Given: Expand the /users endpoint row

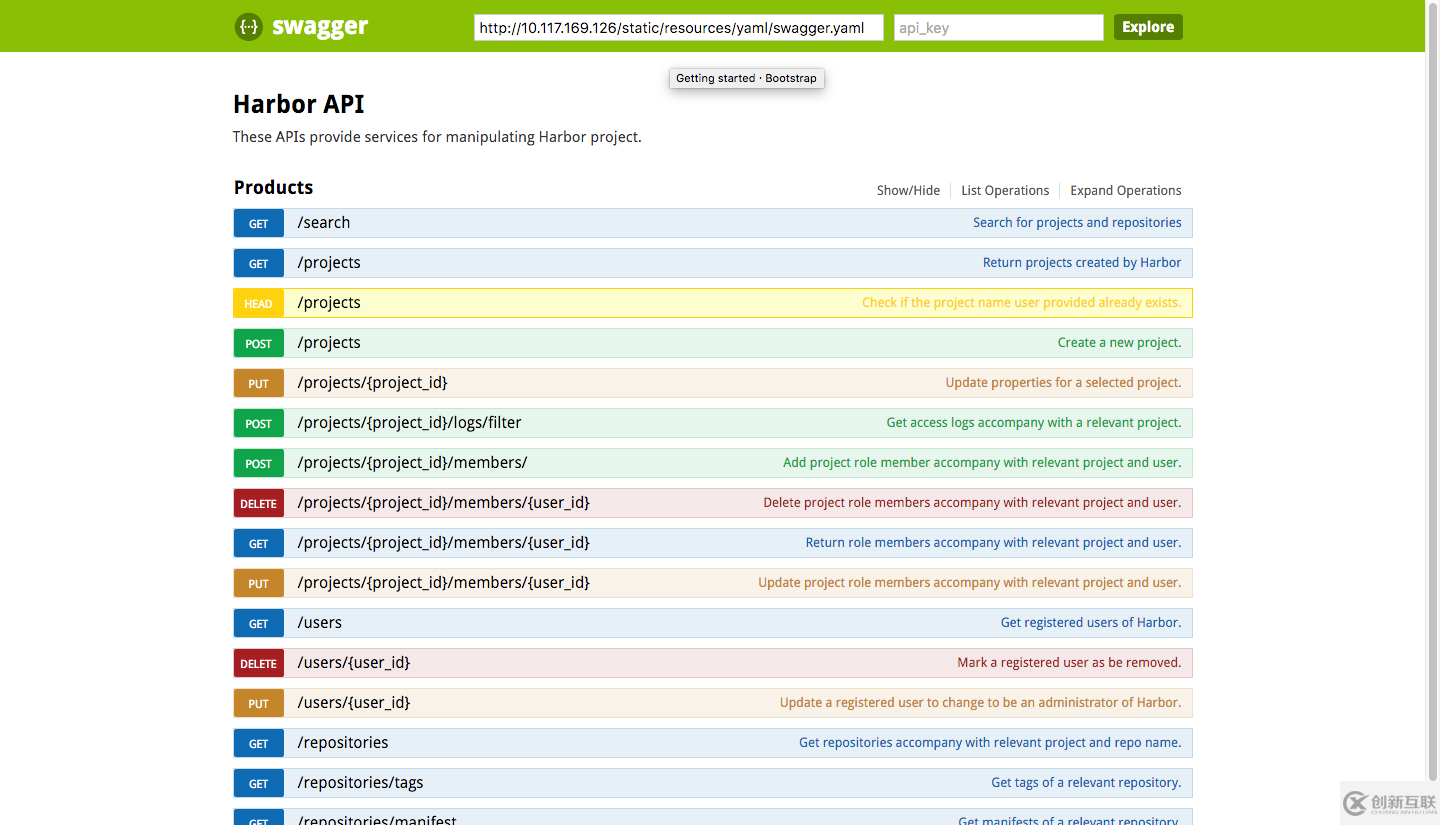Looking at the screenshot, I should coord(320,622).
